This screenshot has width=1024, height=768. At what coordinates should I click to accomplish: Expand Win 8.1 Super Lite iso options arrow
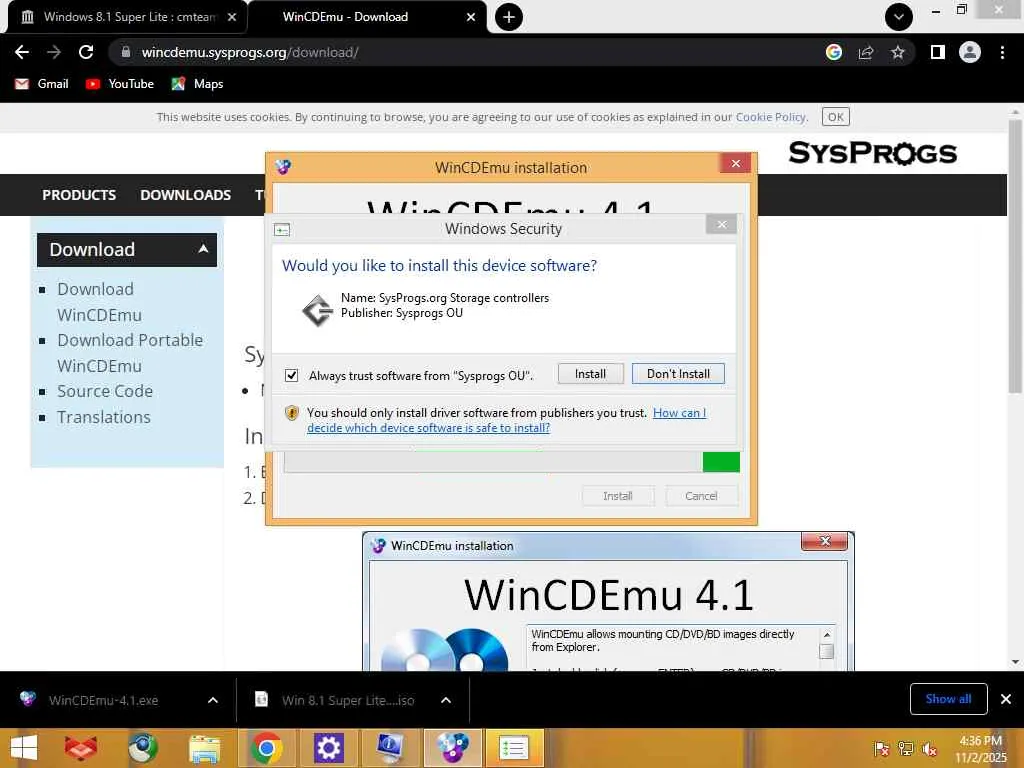pos(446,700)
